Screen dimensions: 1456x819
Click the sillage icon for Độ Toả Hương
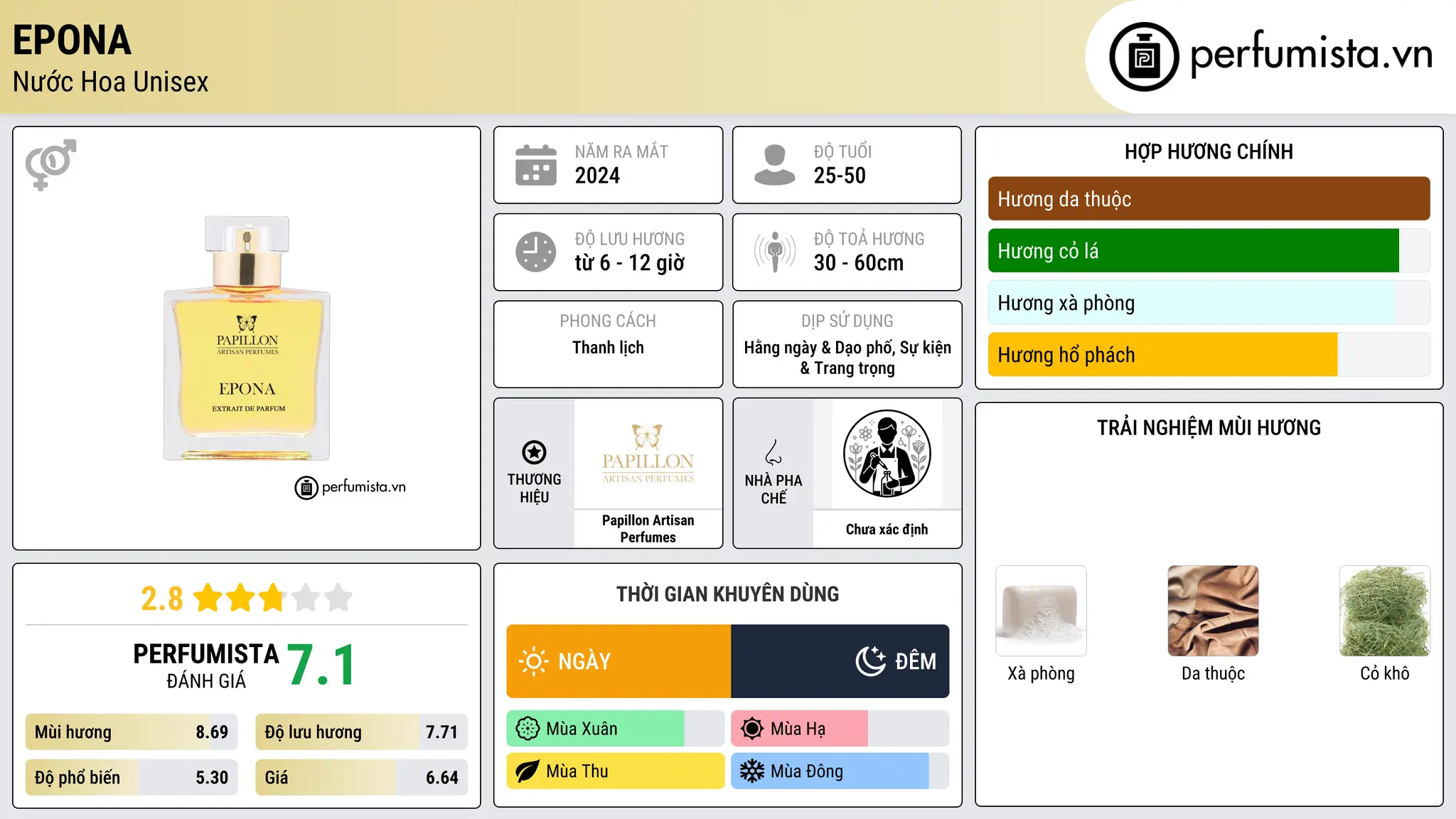[775, 252]
